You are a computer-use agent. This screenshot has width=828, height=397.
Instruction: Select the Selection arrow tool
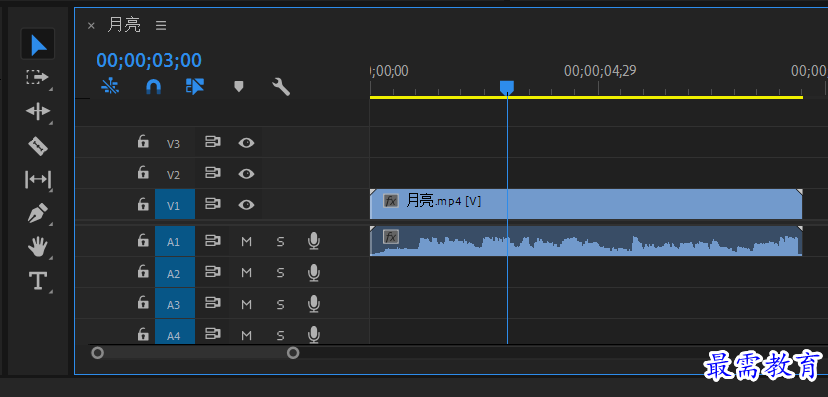pyautogui.click(x=38, y=44)
